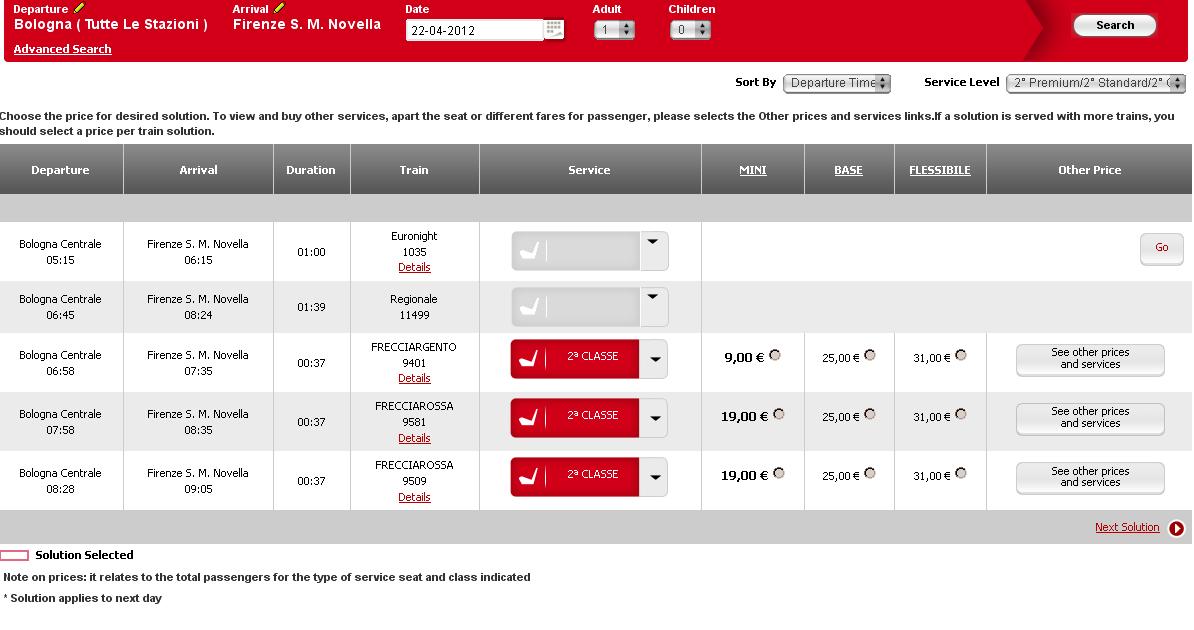Click the Next Solution arrow icon
This screenshot has width=1194, height=630.
pos(1176,528)
